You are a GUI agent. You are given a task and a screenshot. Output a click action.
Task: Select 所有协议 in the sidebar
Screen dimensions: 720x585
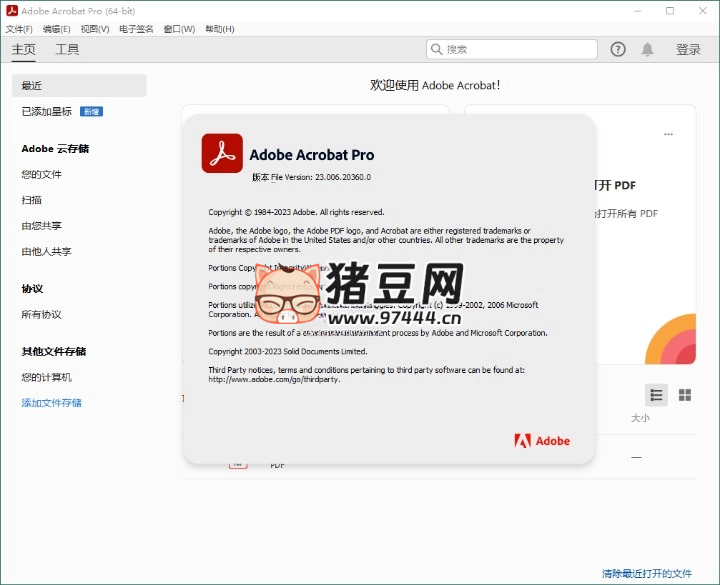pyautogui.click(x=42, y=314)
